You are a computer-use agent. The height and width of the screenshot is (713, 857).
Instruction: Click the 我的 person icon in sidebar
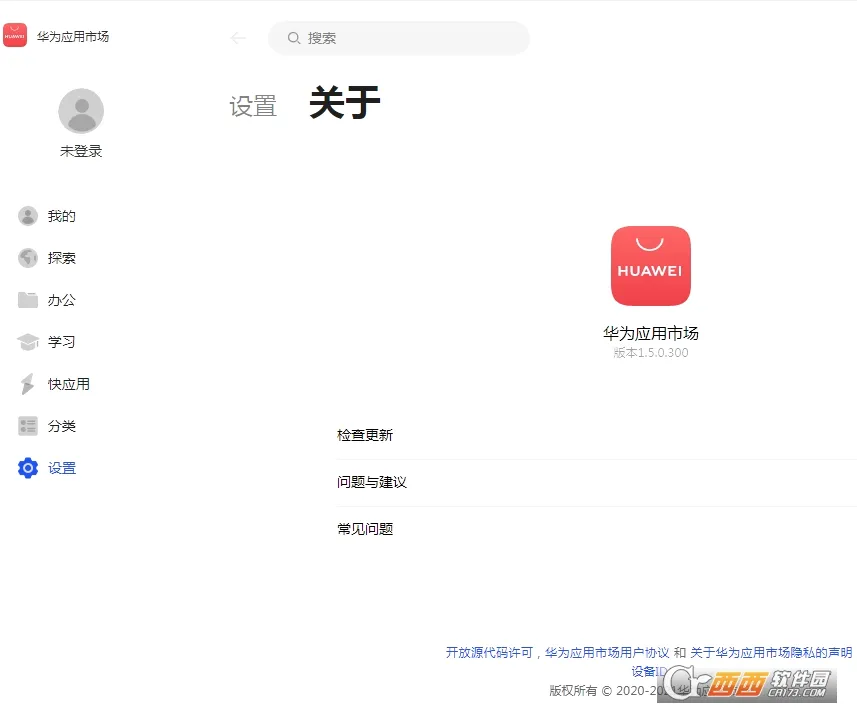[x=28, y=216]
